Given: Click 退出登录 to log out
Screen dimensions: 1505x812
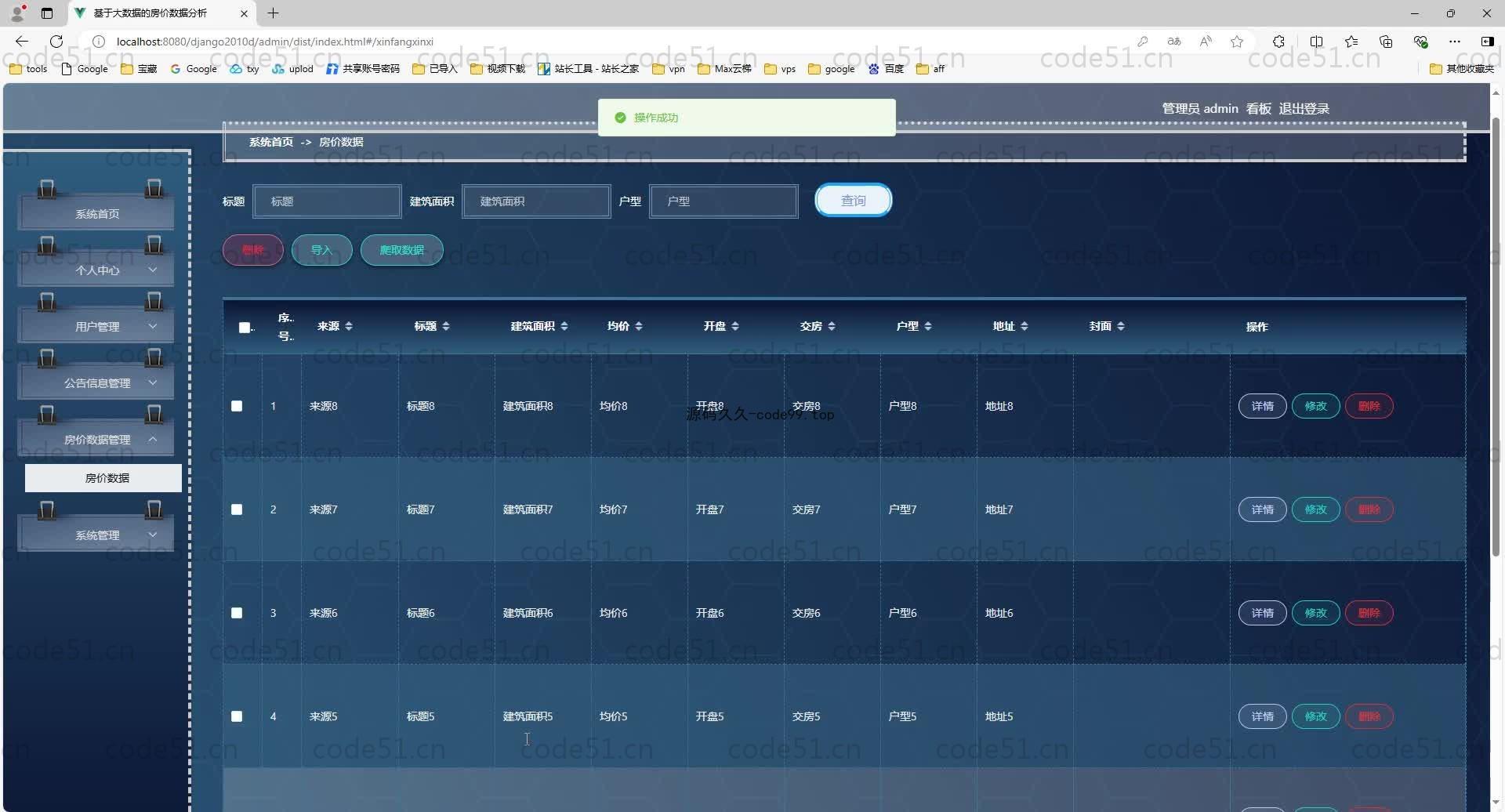Looking at the screenshot, I should pyautogui.click(x=1304, y=109).
